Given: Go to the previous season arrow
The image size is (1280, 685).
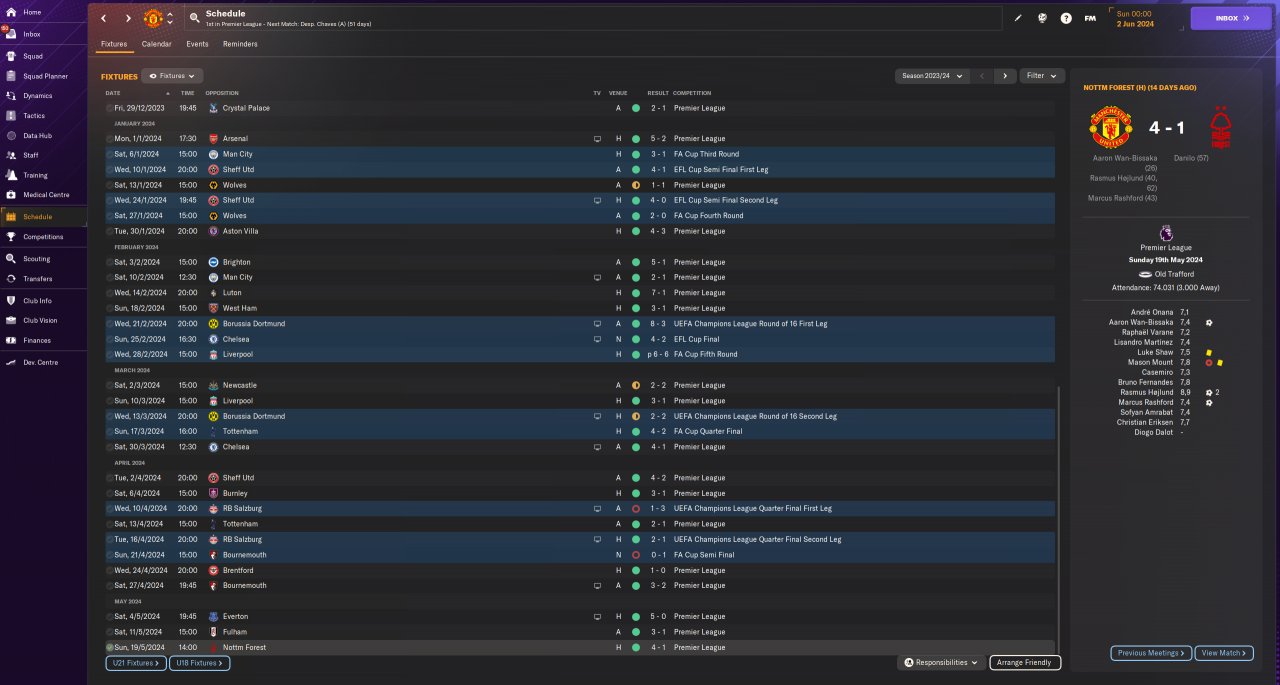Looking at the screenshot, I should pyautogui.click(x=982, y=76).
